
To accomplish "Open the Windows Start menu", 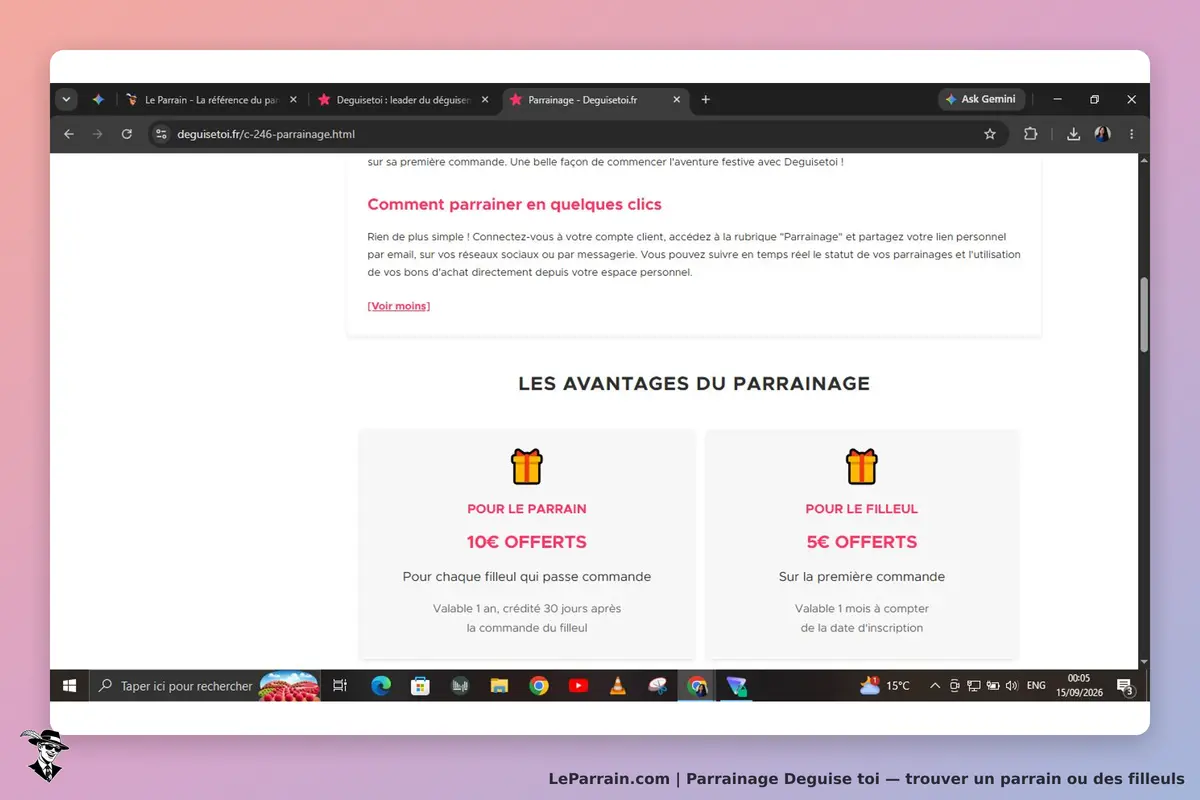I will pos(70,686).
